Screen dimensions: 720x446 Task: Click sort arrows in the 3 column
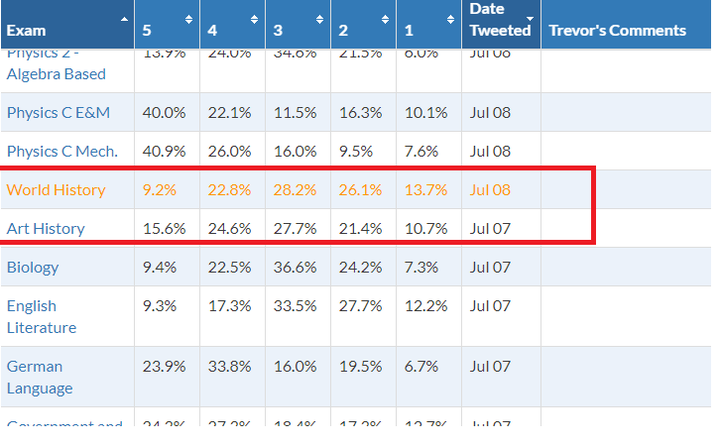(x=319, y=20)
